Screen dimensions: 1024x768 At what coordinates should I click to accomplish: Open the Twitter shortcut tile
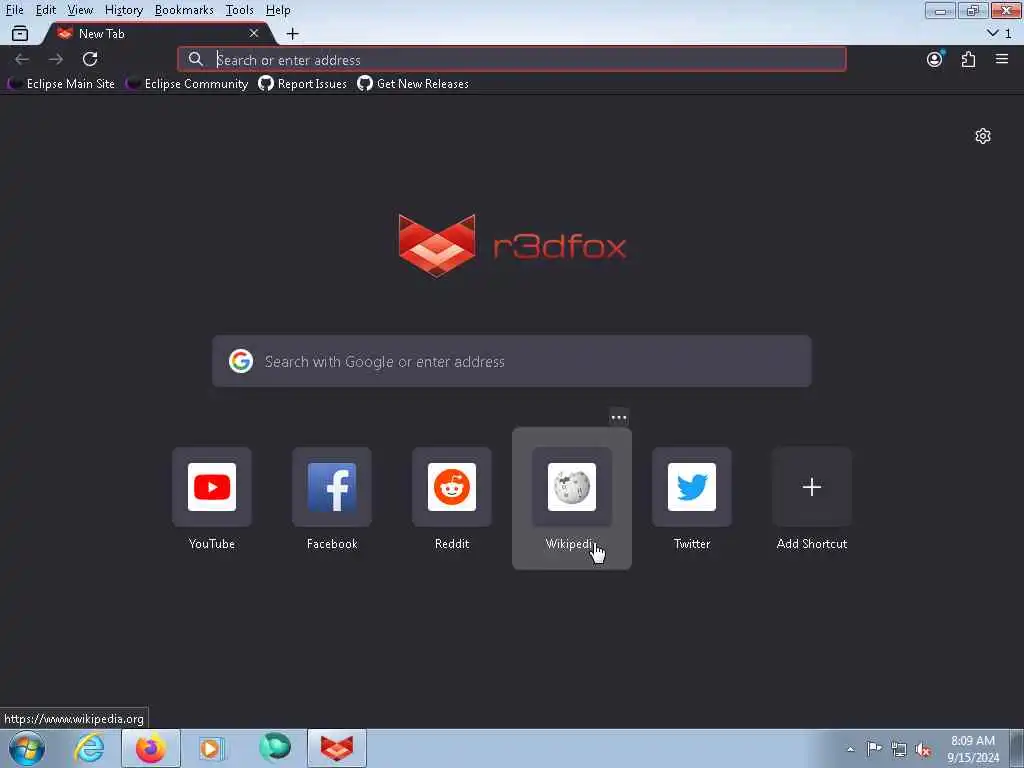pyautogui.click(x=692, y=487)
